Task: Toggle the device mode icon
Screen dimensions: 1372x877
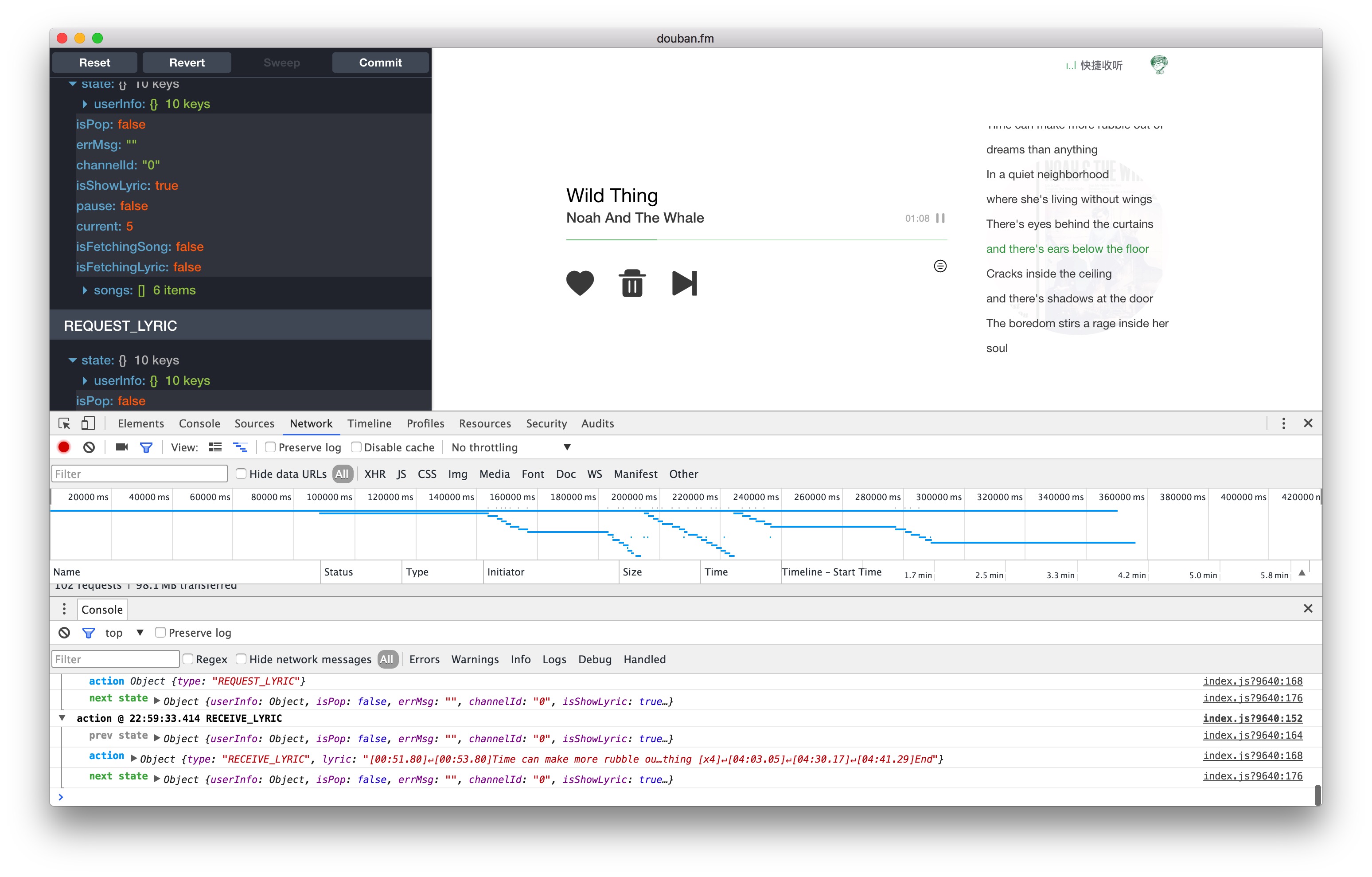Action: [88, 424]
